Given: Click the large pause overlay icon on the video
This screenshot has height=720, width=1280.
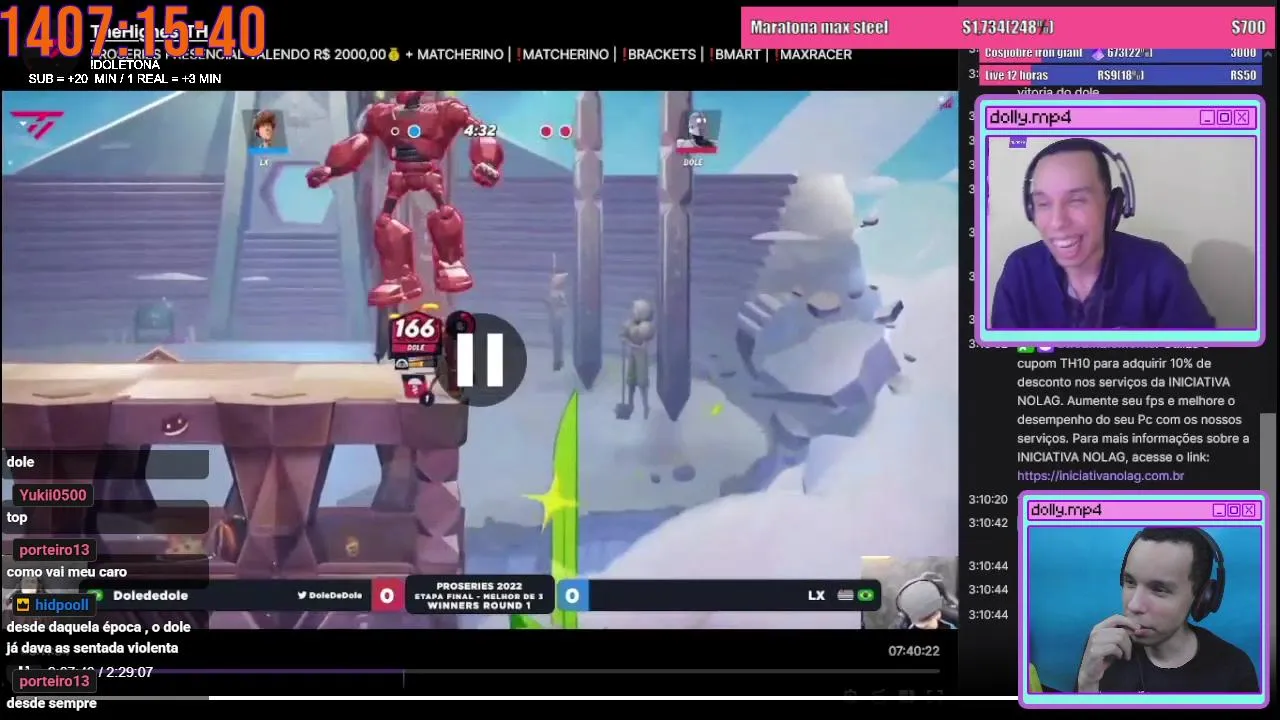Looking at the screenshot, I should point(480,360).
